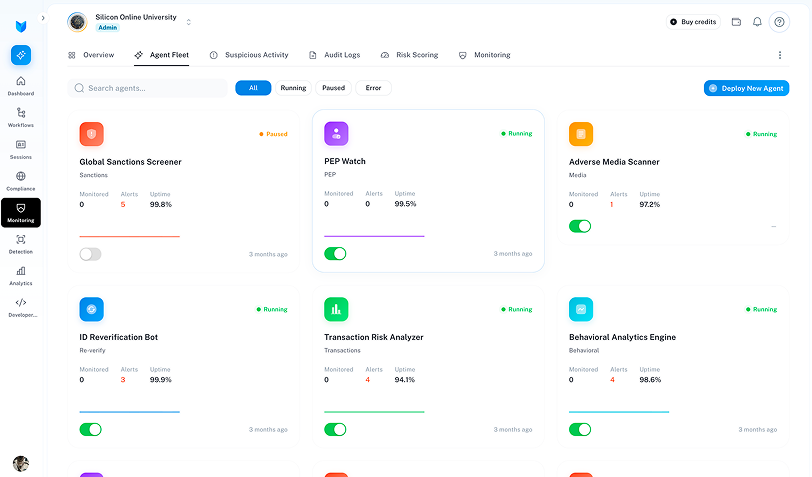Focus the Search agents input
The image size is (812, 477).
click(148, 88)
